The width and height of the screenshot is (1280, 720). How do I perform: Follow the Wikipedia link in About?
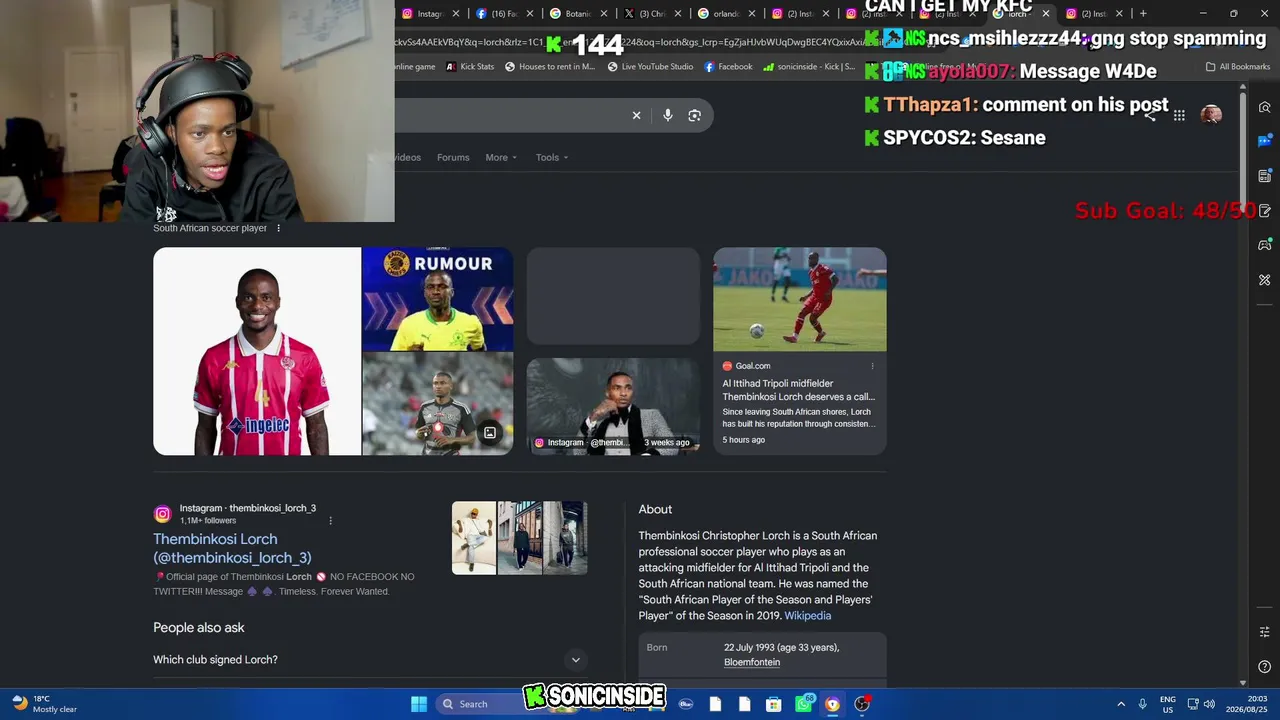(x=808, y=616)
